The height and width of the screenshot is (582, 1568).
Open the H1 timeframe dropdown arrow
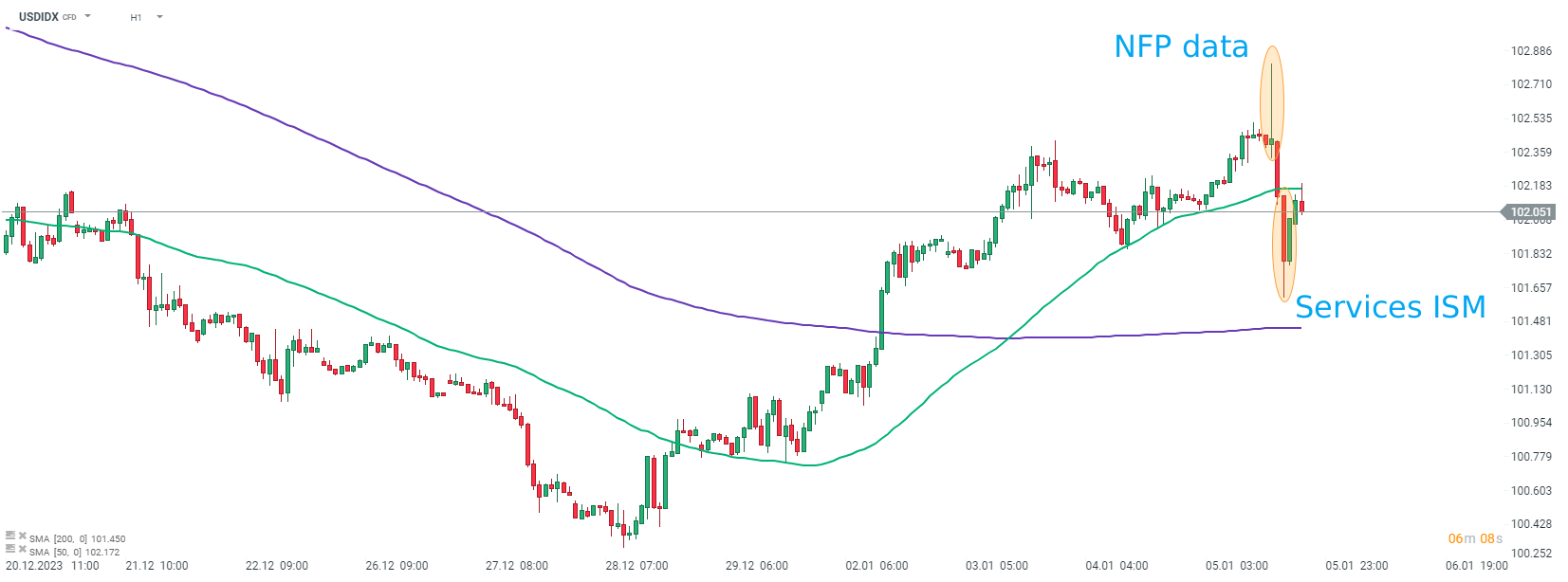(159, 17)
